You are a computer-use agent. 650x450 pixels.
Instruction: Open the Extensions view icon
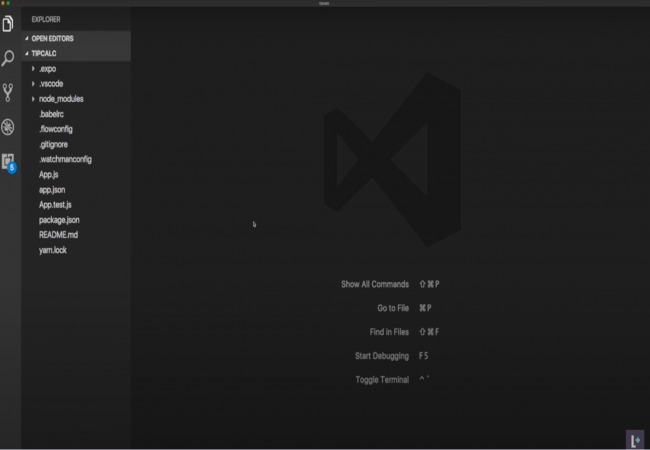8,162
